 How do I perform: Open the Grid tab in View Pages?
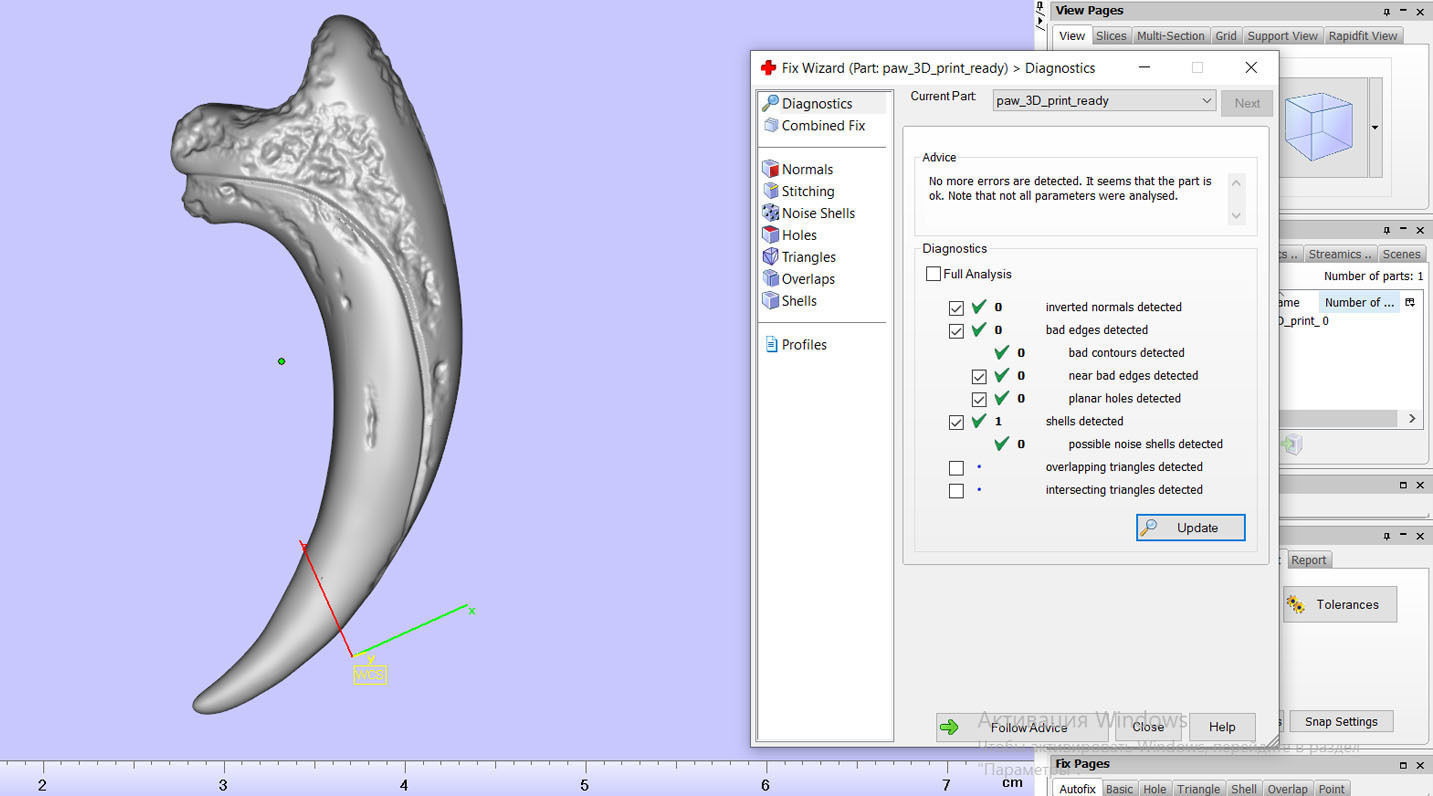pyautogui.click(x=1226, y=36)
